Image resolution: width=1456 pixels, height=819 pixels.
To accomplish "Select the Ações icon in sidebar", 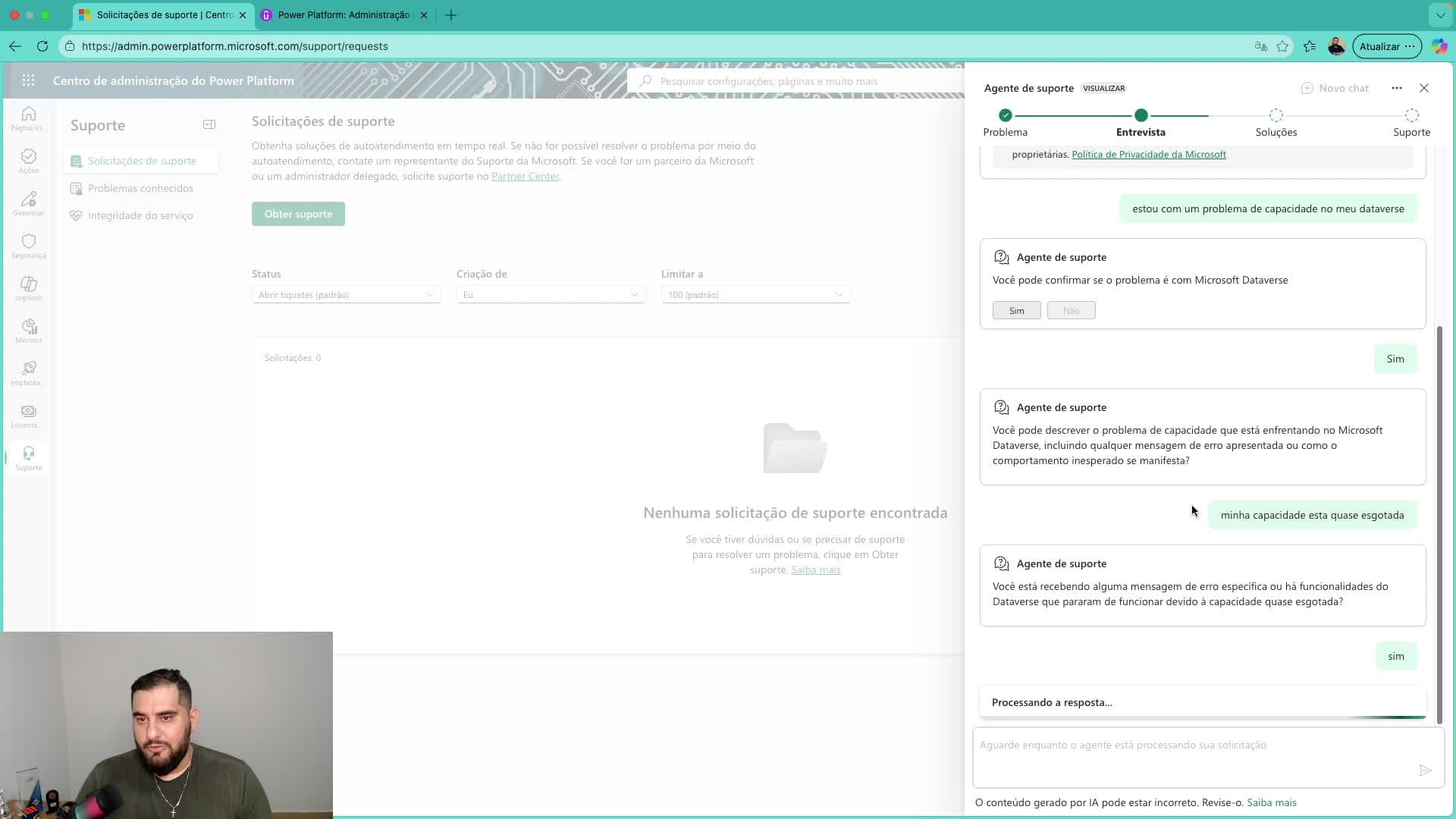I will click(28, 160).
